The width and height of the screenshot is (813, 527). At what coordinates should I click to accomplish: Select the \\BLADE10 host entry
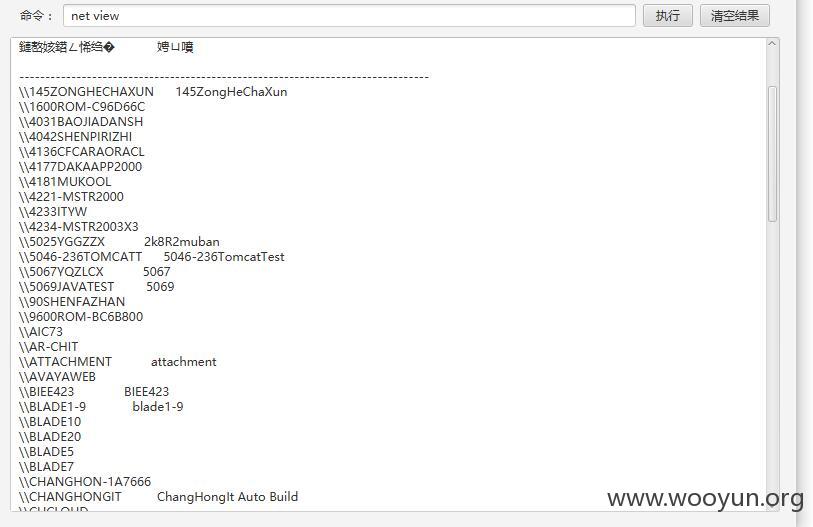[x=50, y=423]
